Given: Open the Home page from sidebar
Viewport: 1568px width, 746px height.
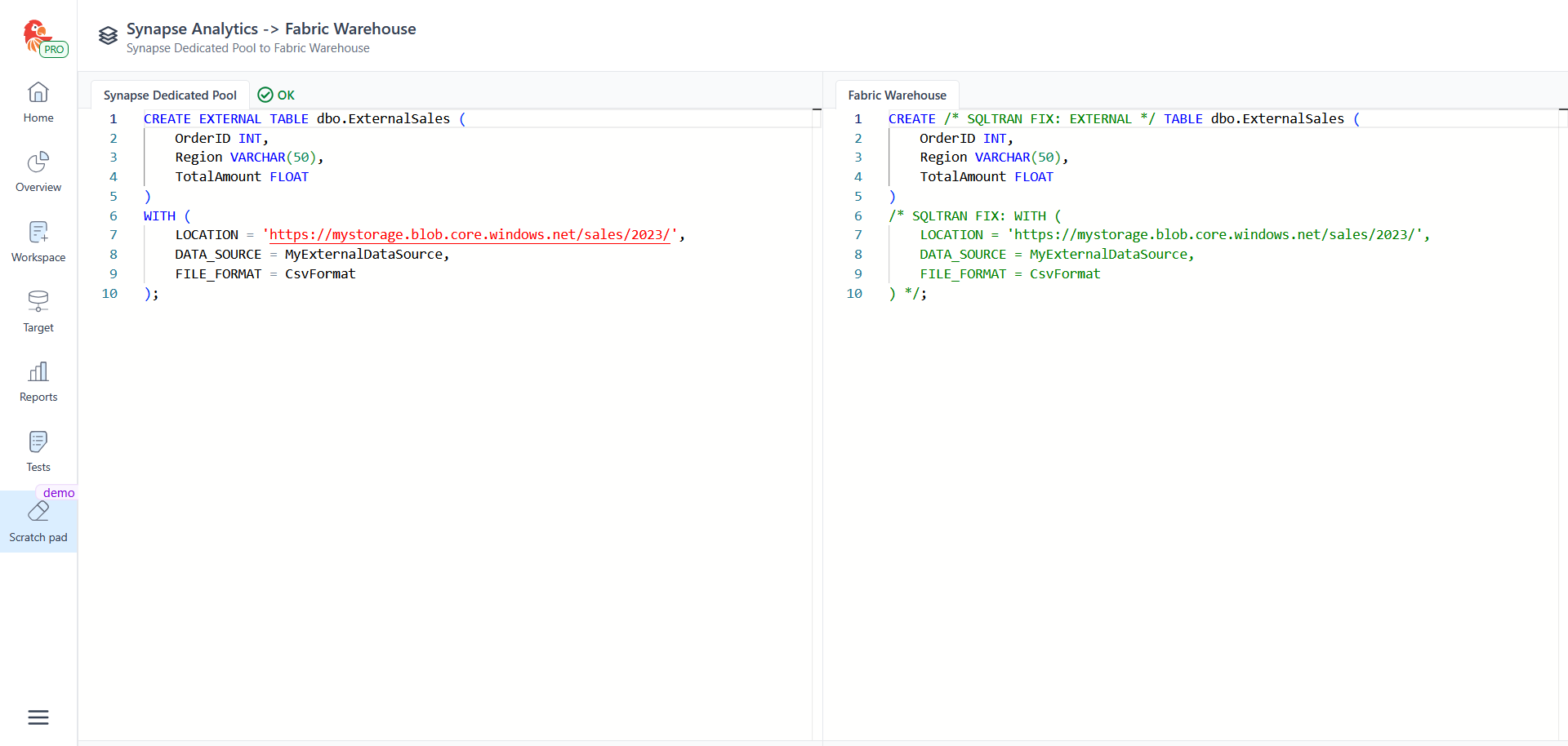Looking at the screenshot, I should tap(38, 103).
